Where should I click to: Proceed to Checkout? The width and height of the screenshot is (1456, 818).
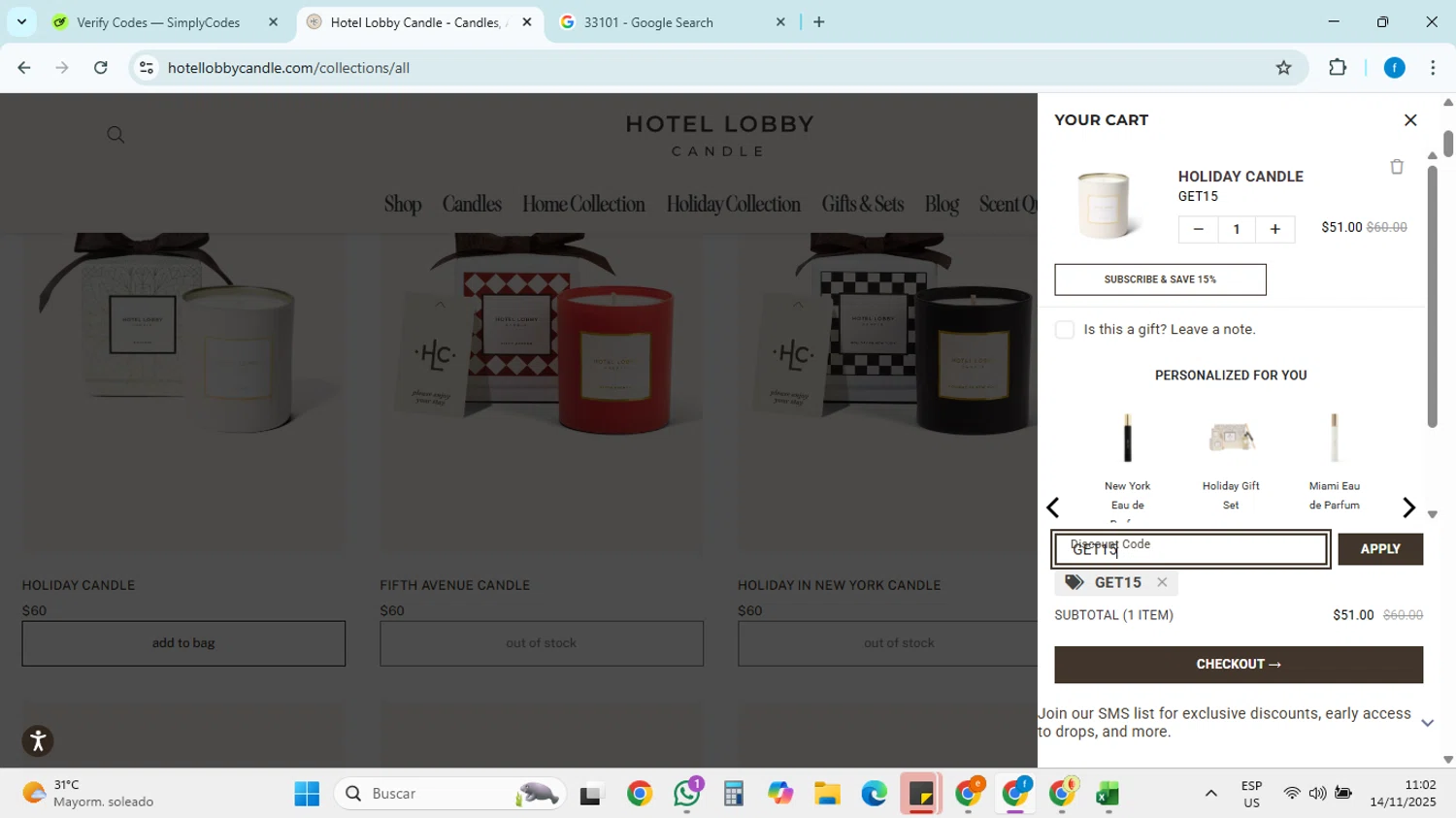tap(1239, 665)
